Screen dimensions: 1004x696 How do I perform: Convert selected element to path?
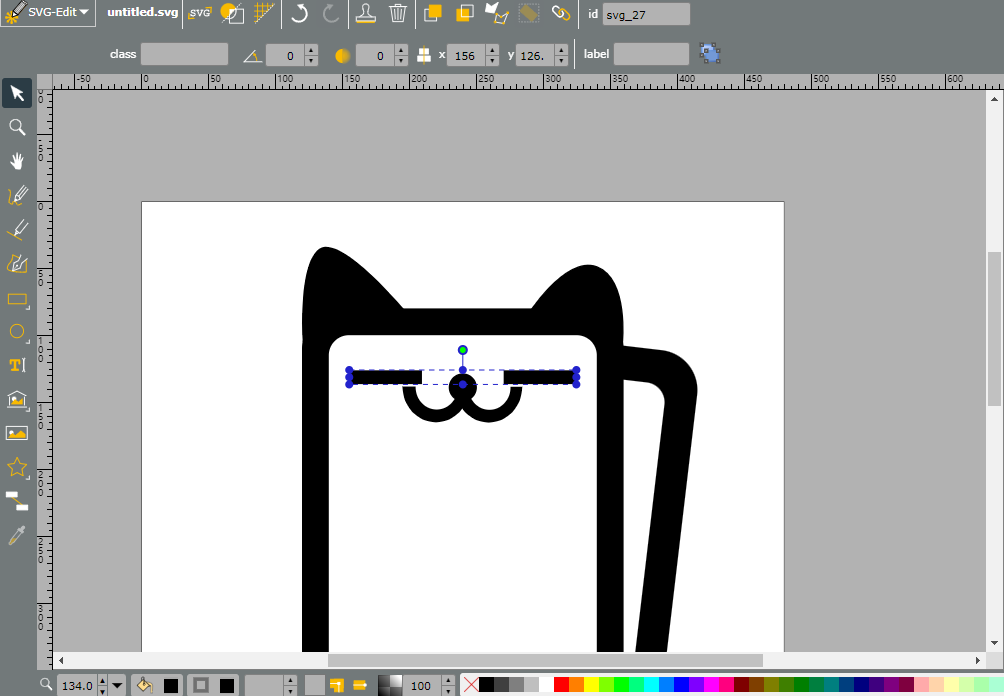coord(497,13)
